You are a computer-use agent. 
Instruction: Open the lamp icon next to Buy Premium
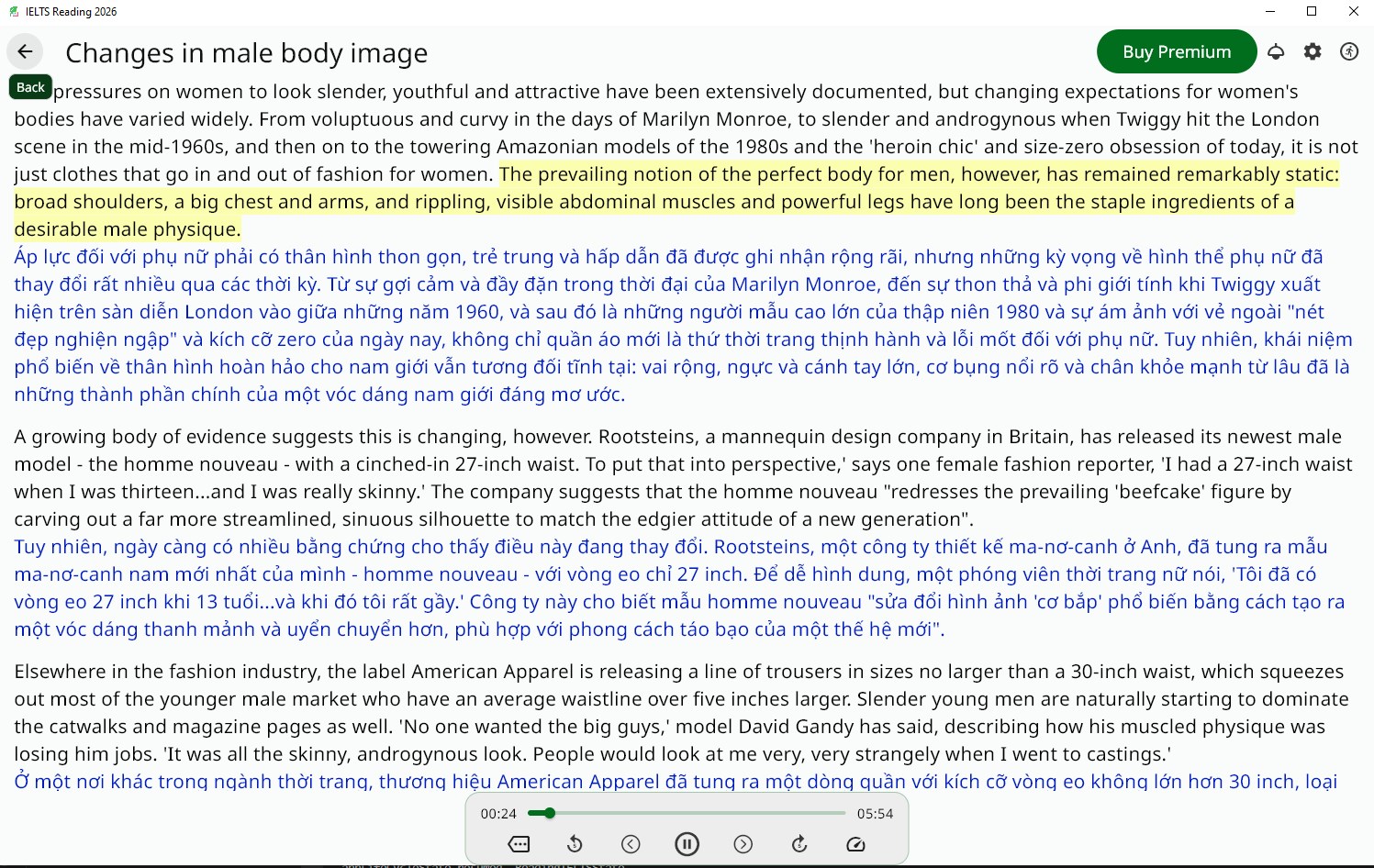tap(1276, 51)
